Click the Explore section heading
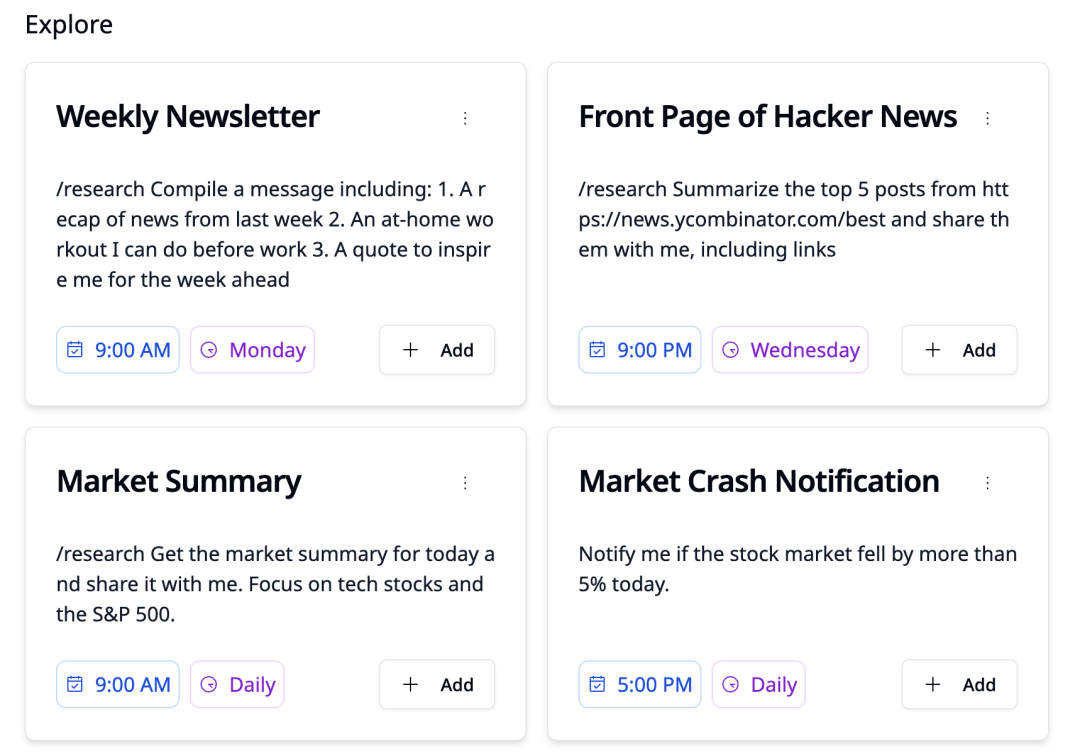The height and width of the screenshot is (756, 1080). tap(69, 25)
